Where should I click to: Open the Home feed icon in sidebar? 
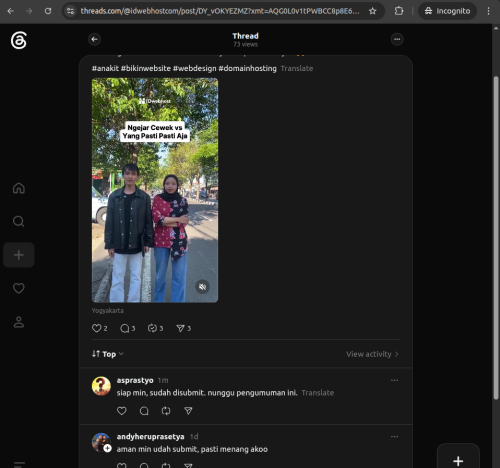click(x=19, y=188)
